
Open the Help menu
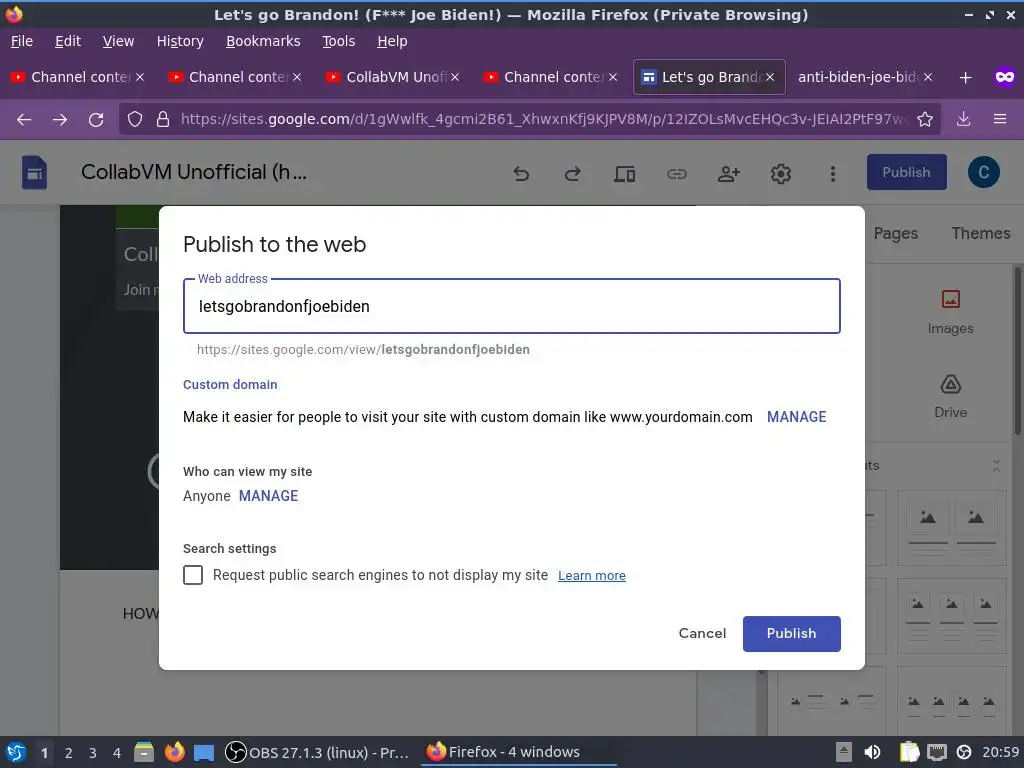point(392,41)
